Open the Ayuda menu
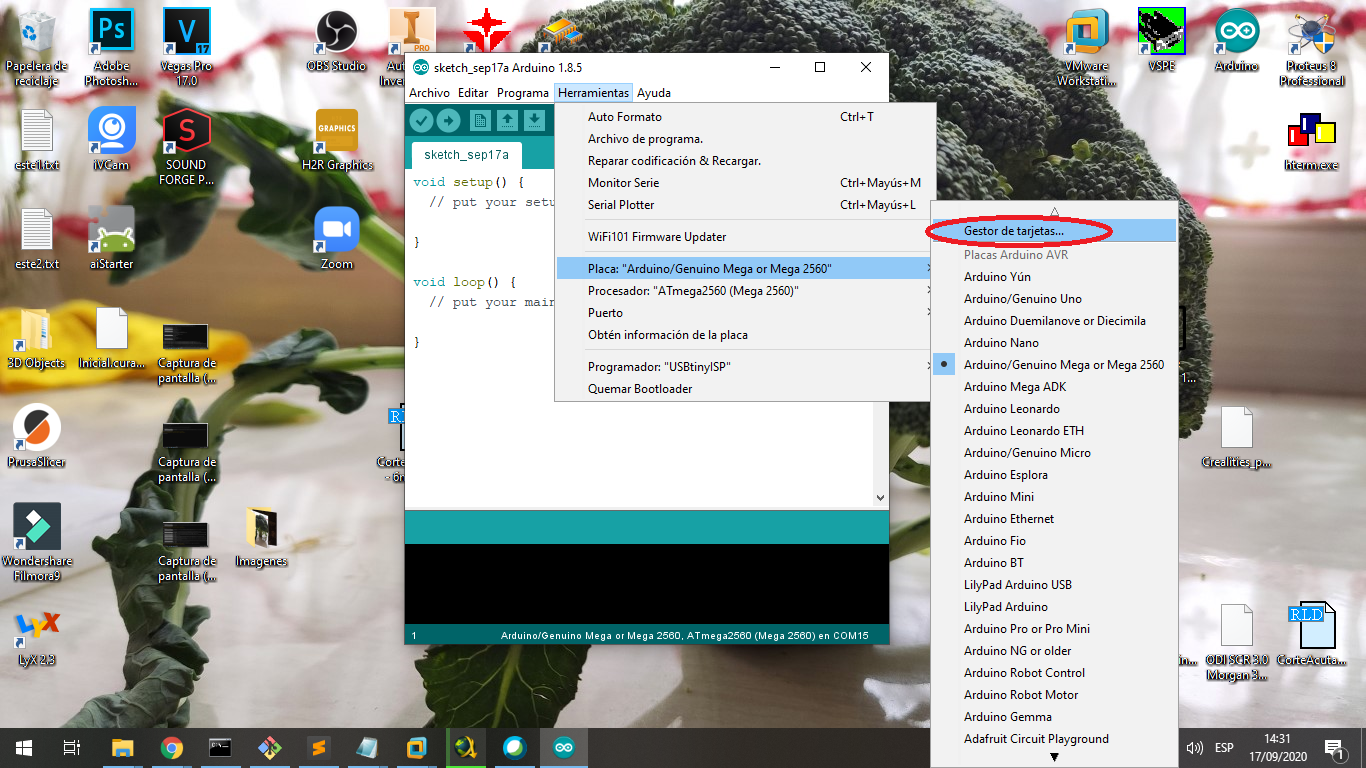This screenshot has width=1366, height=768. 654,93
